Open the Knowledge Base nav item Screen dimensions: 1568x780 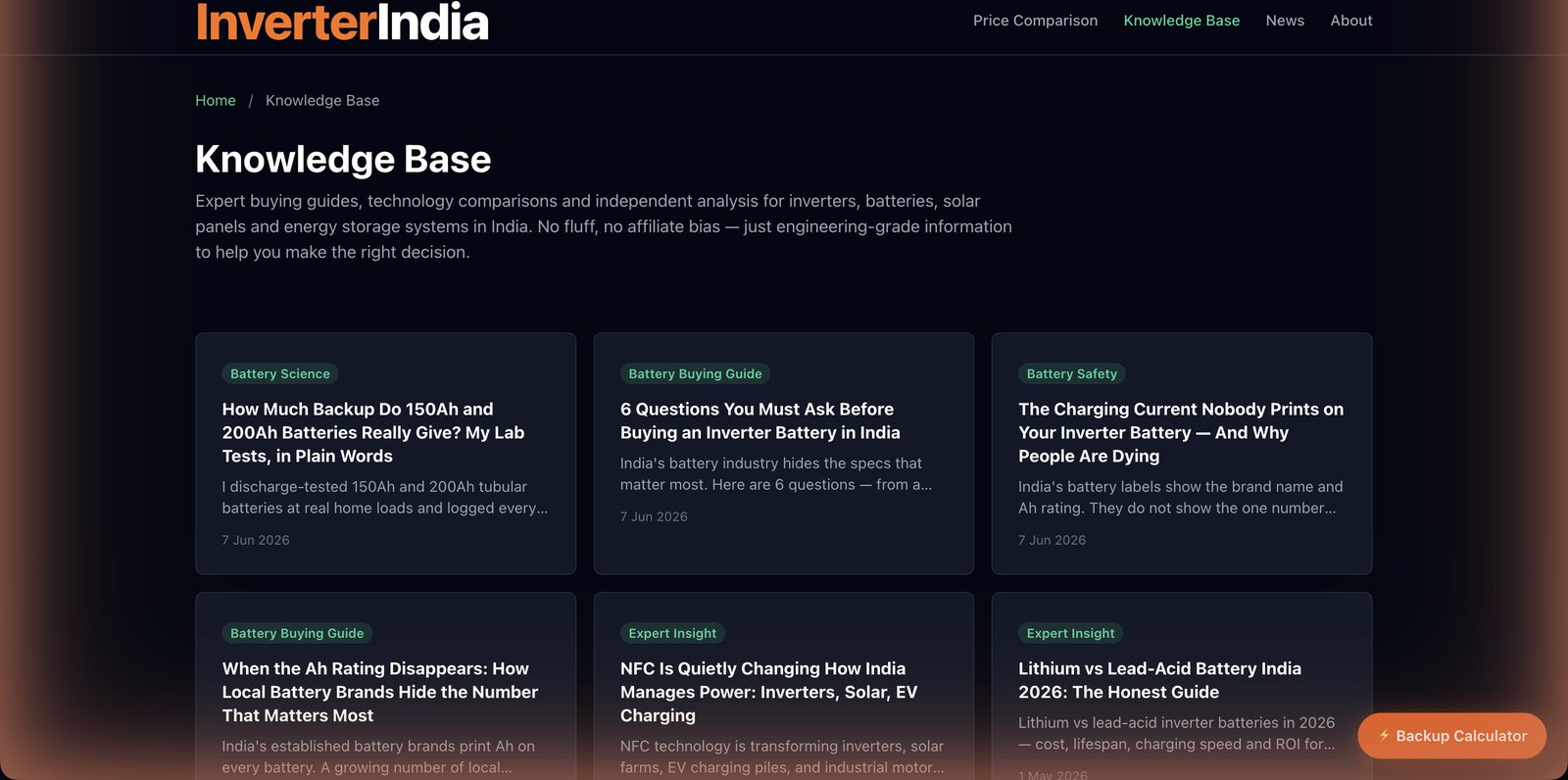point(1181,21)
